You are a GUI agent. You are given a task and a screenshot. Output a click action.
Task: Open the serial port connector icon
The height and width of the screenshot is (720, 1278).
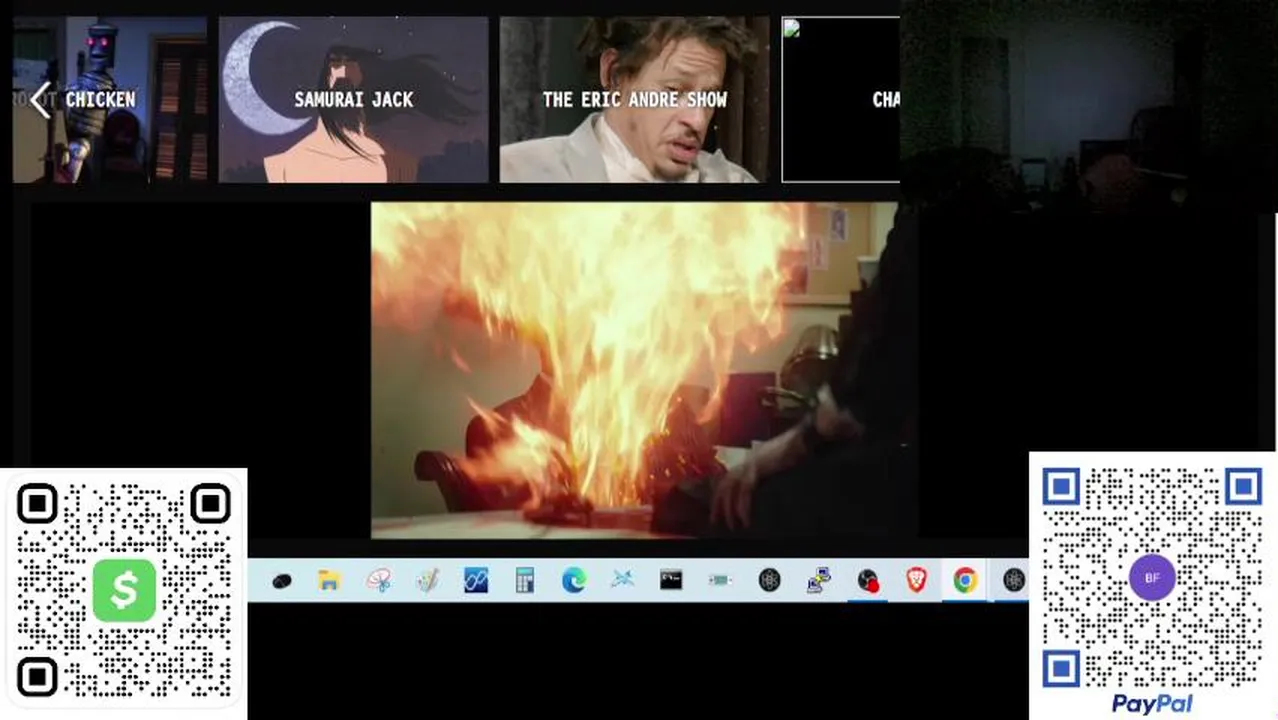pyautogui.click(x=720, y=581)
